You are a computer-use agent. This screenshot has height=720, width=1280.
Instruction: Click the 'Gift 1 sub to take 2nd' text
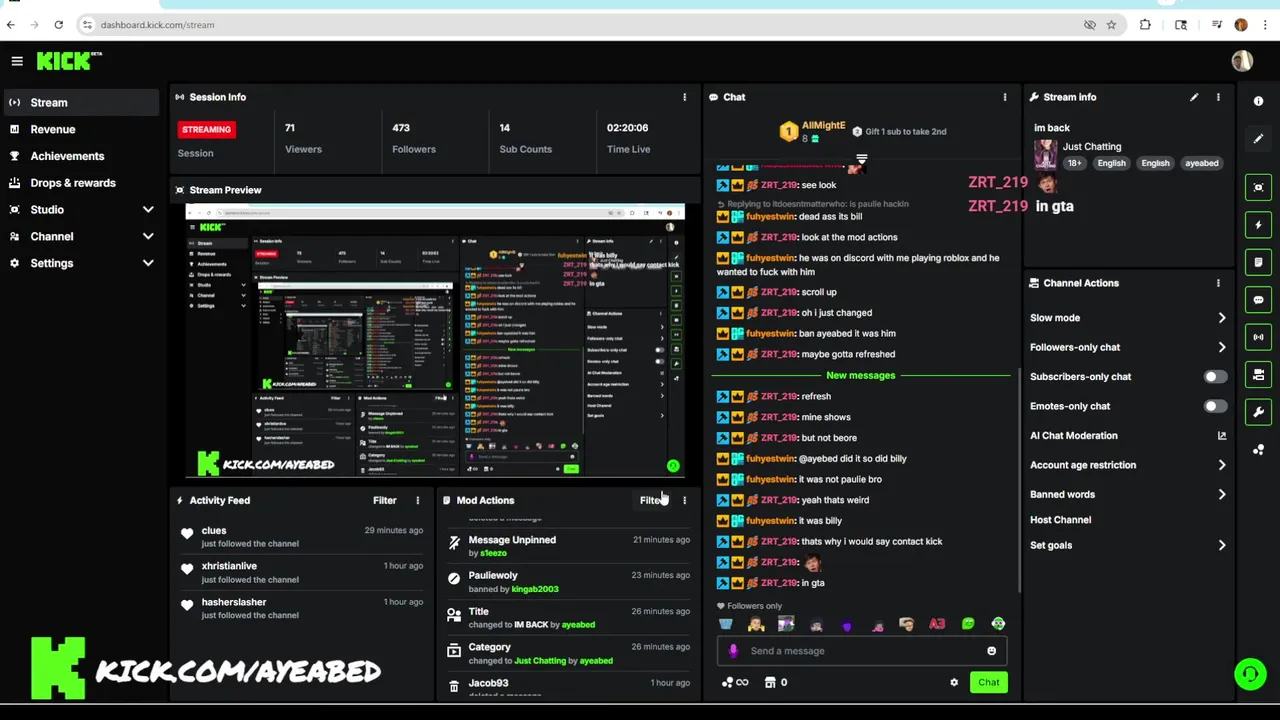(906, 132)
